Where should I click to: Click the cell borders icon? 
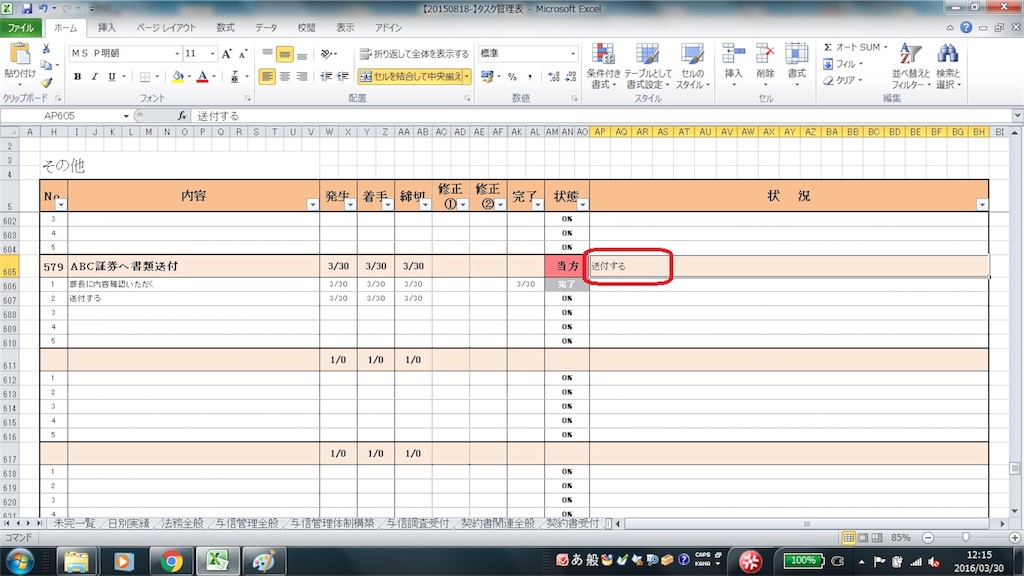(145, 77)
